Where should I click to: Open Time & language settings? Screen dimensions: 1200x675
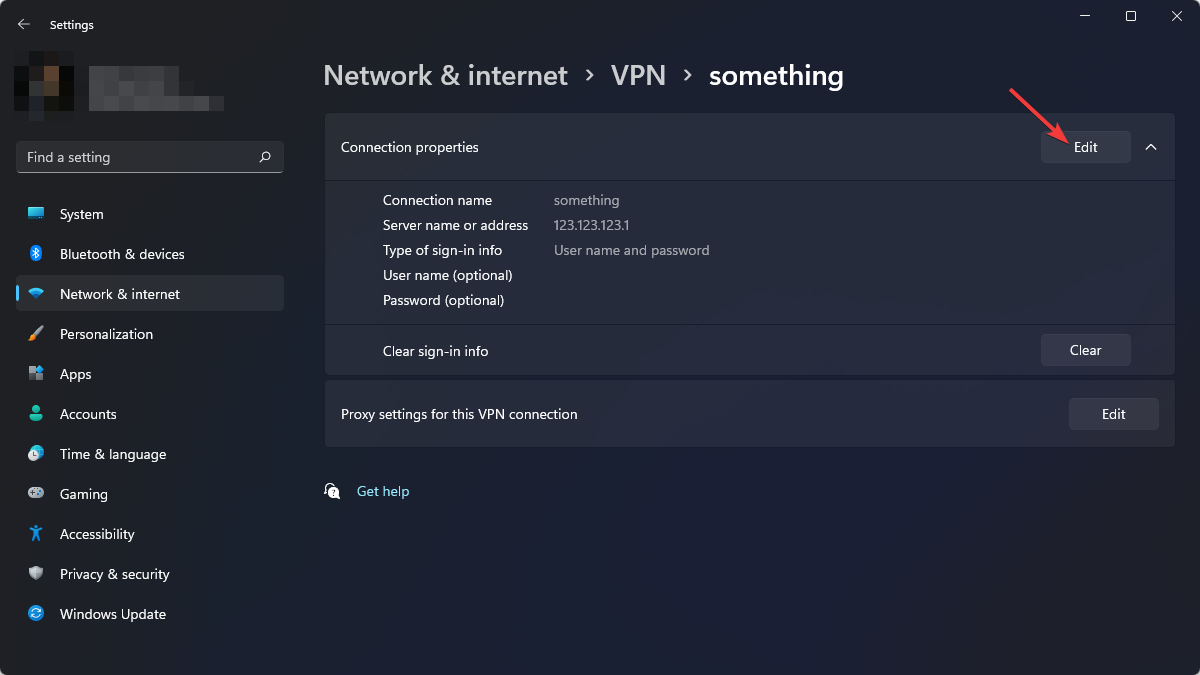coord(112,453)
